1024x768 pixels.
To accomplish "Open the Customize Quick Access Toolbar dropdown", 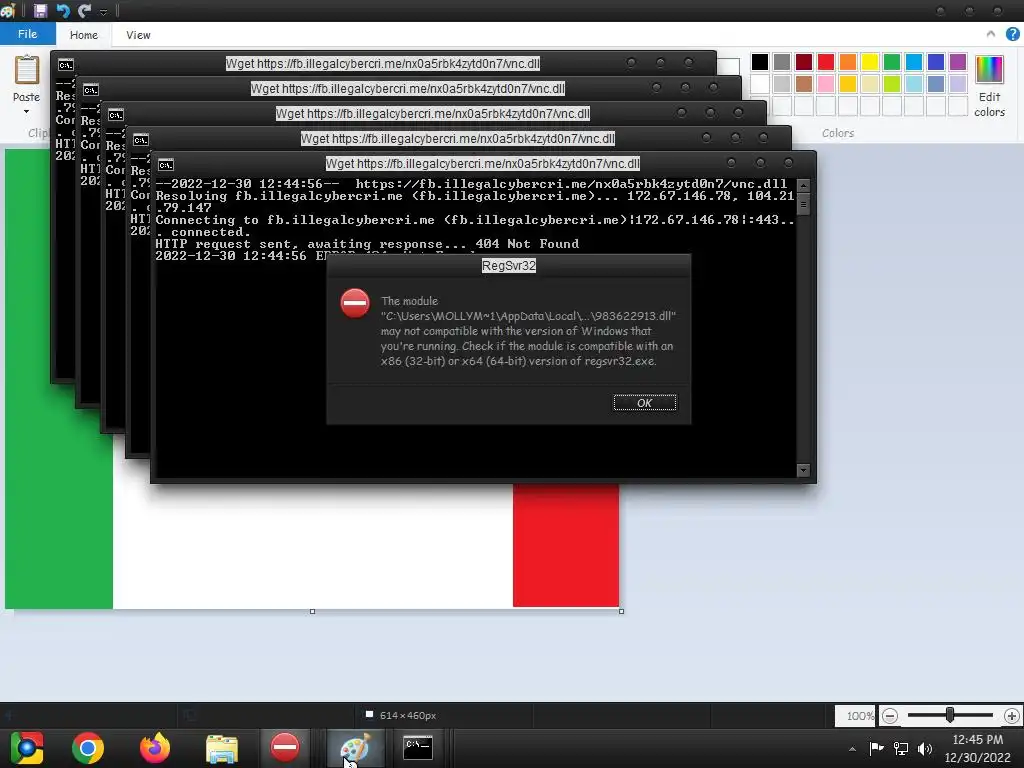I will (x=103, y=12).
